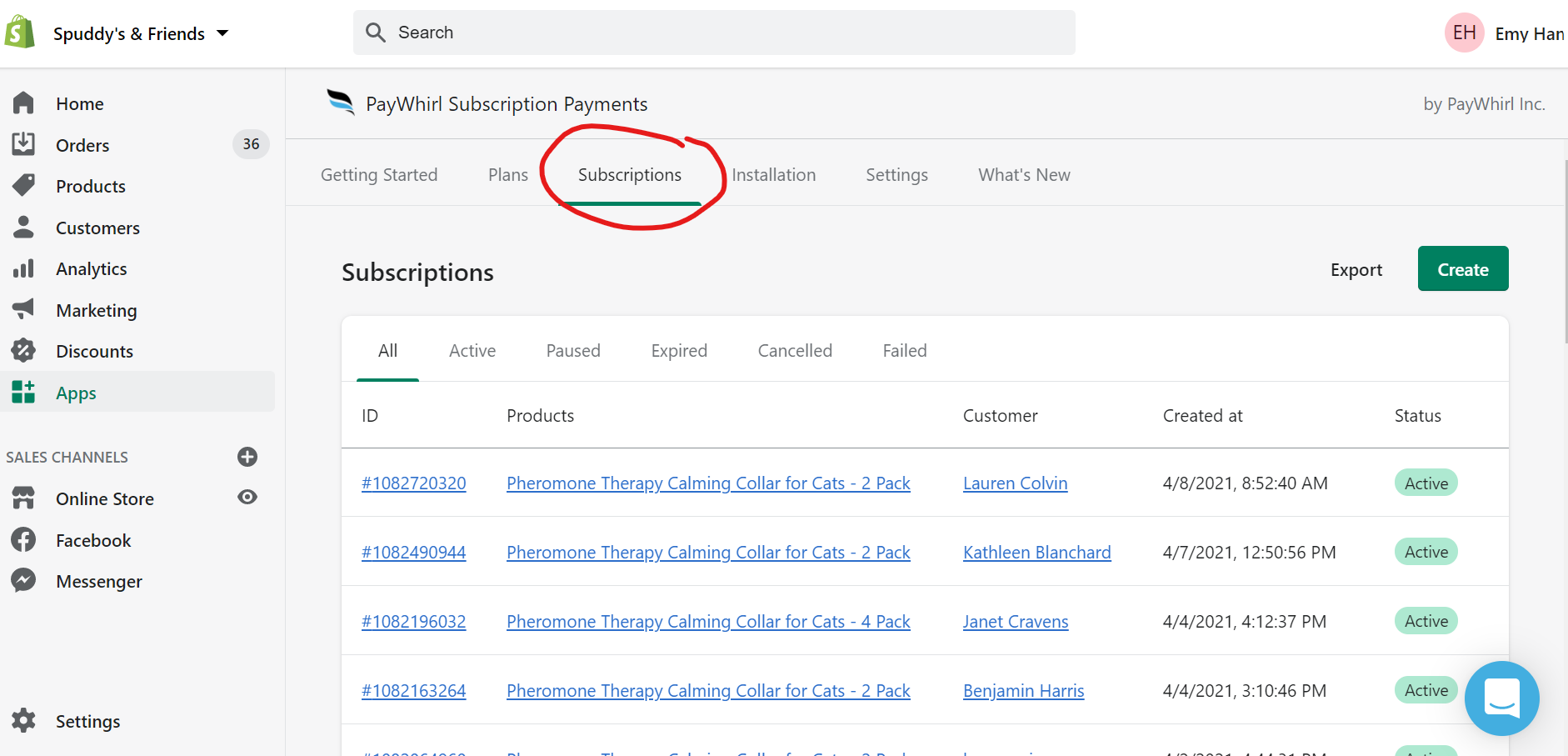The height and width of the screenshot is (756, 1568).
Task: Filter subscriptions by Paused tab
Action: coord(573,351)
